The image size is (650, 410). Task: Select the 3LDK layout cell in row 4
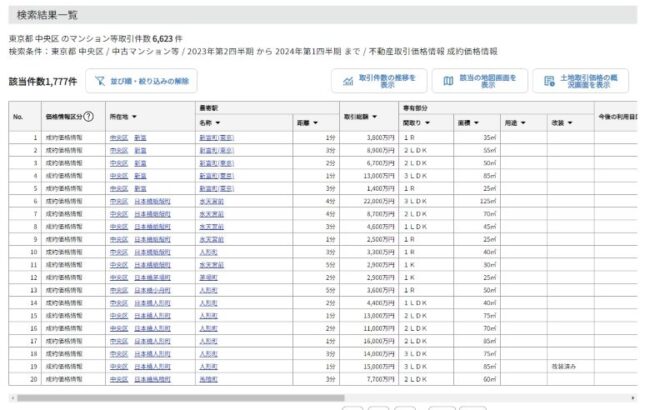pos(426,176)
